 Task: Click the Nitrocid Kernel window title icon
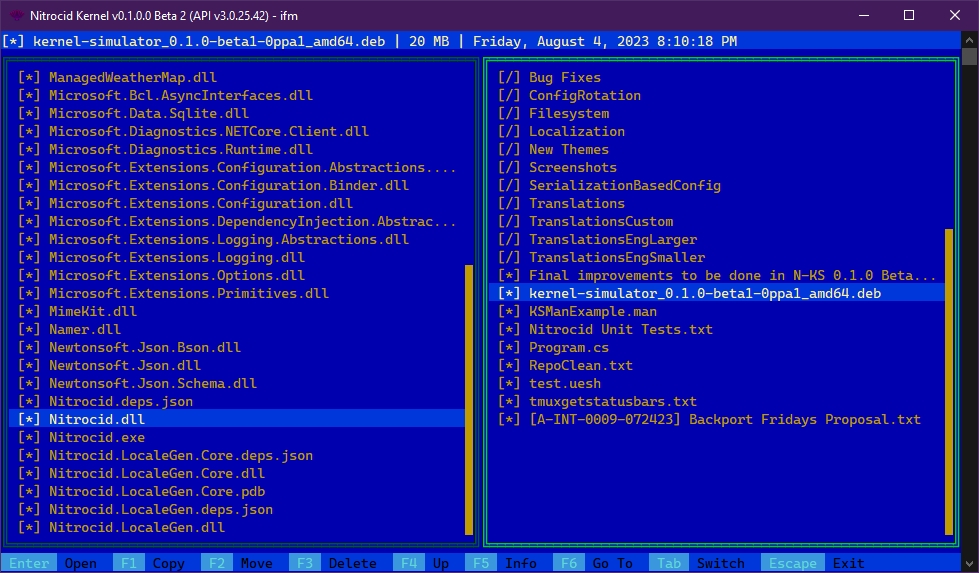[17, 15]
